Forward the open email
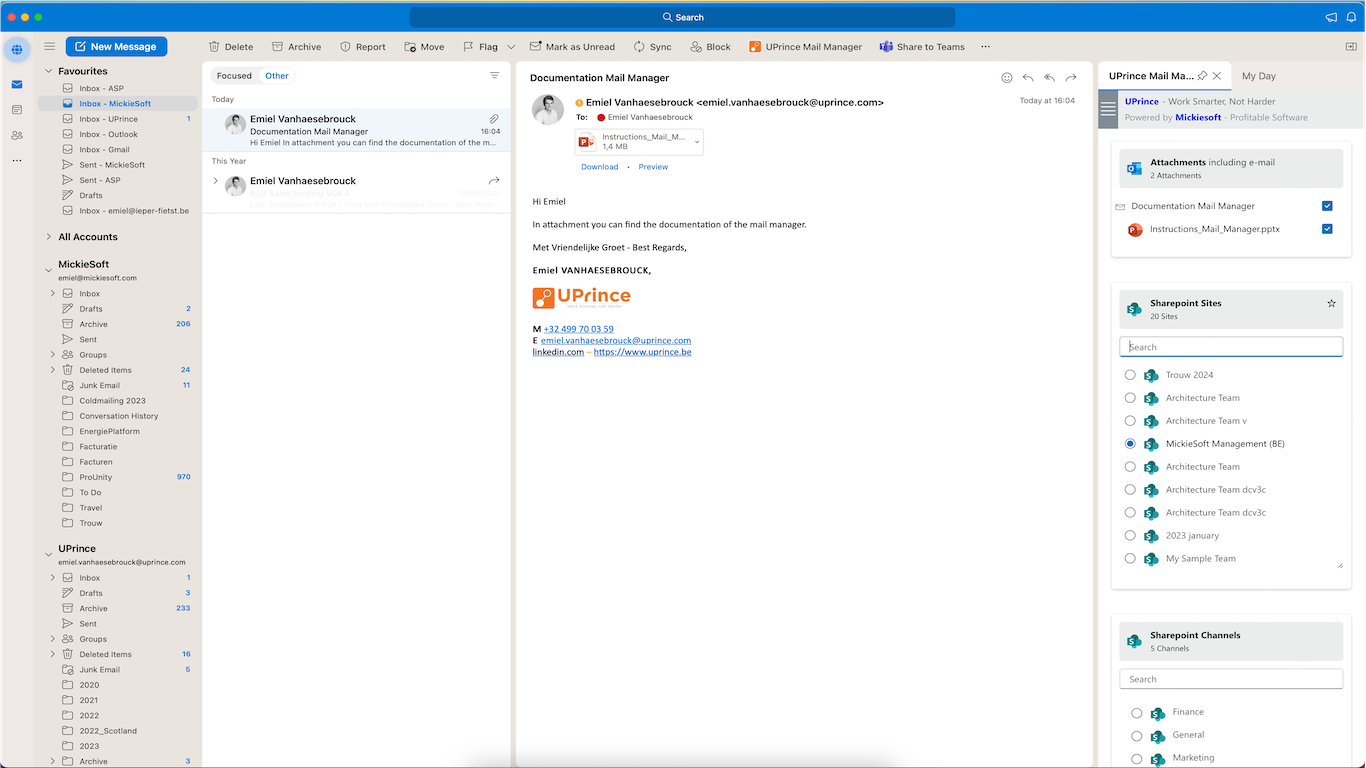Screen dimensions: 1366x768 click(1071, 77)
